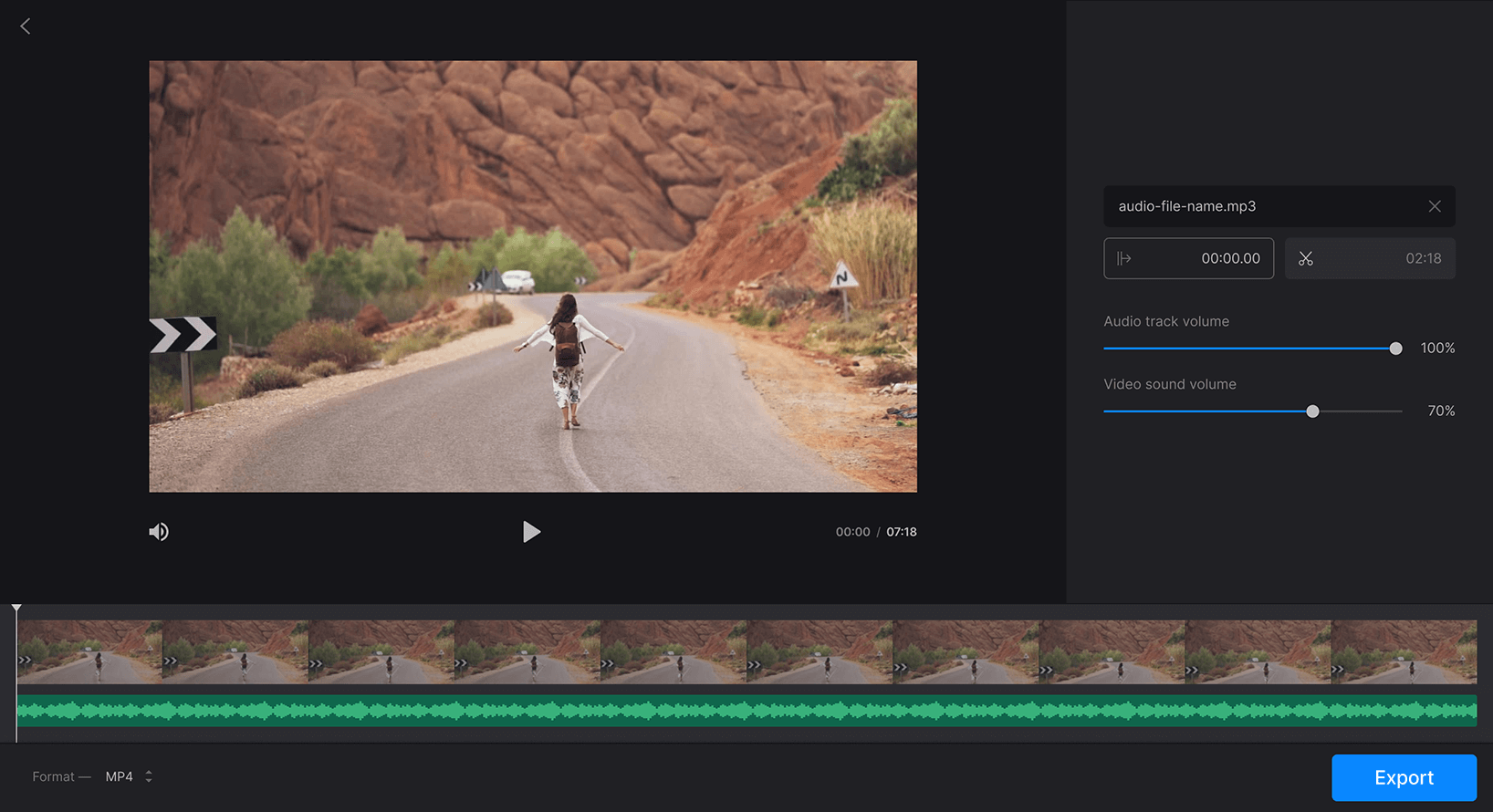Open the MP4 format dropdown
This screenshot has width=1493, height=812.
[x=128, y=776]
